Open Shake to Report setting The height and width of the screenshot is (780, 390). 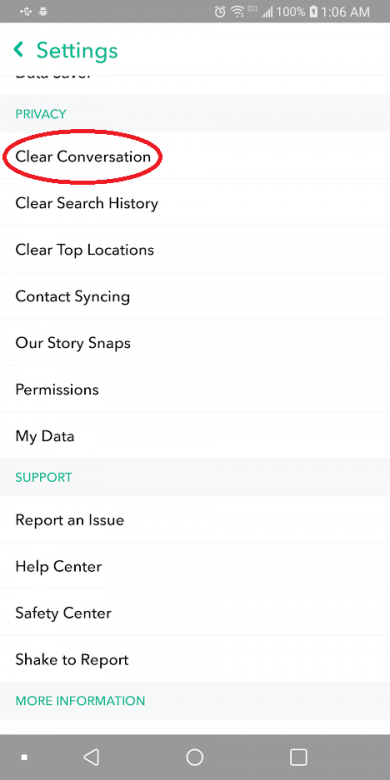tap(195, 660)
